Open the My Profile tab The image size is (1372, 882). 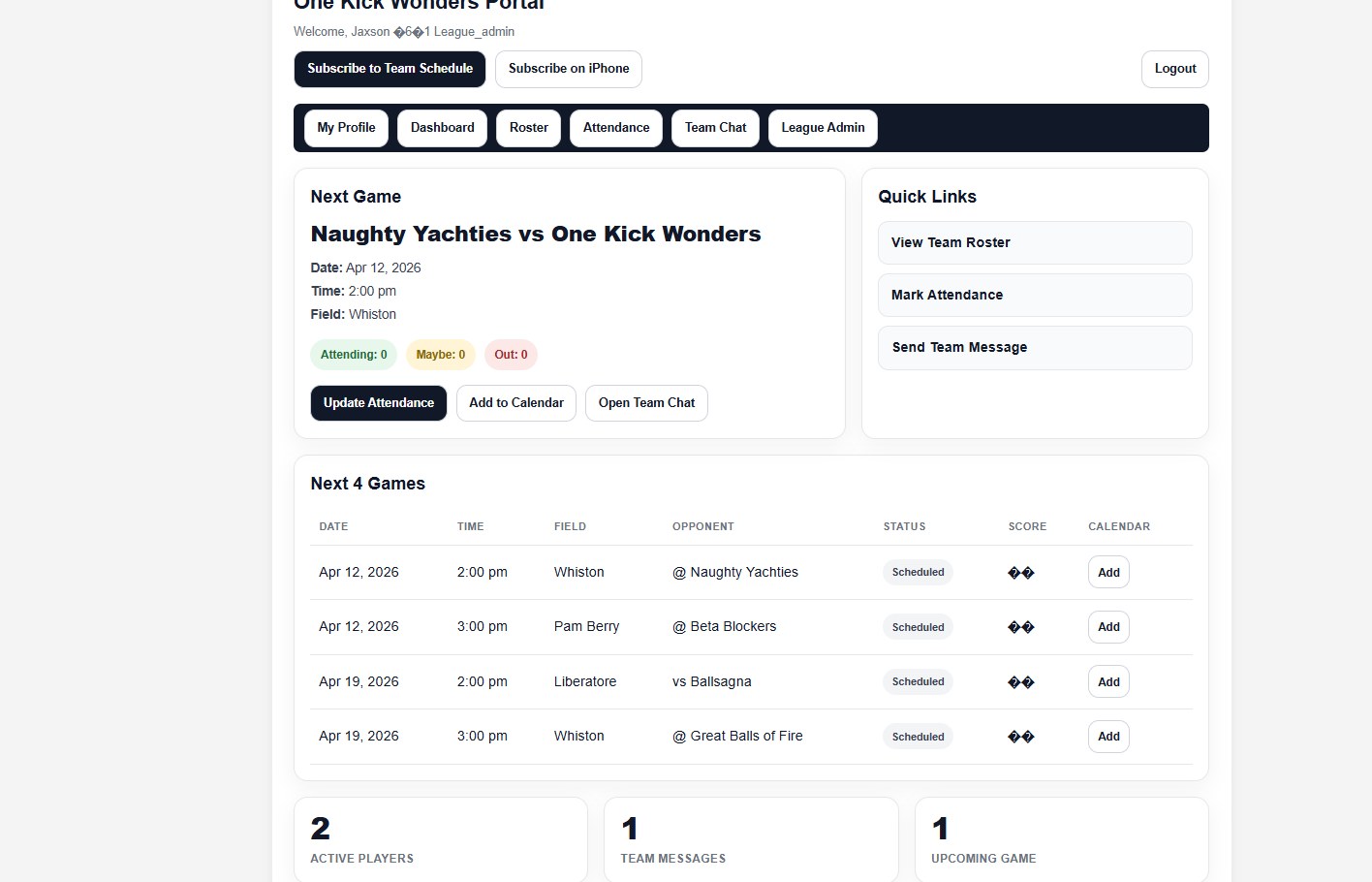(346, 128)
